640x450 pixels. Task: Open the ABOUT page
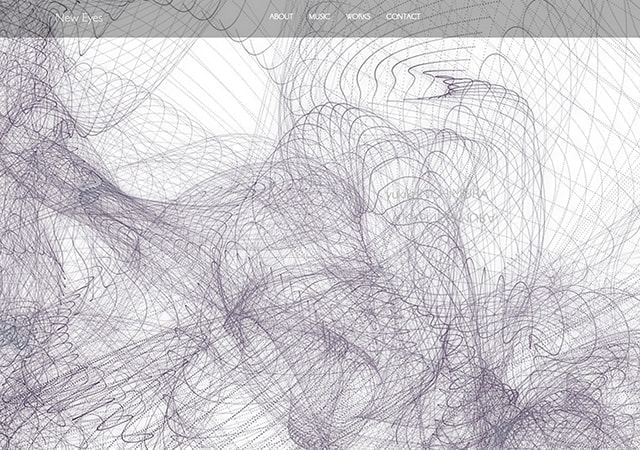[x=281, y=17]
